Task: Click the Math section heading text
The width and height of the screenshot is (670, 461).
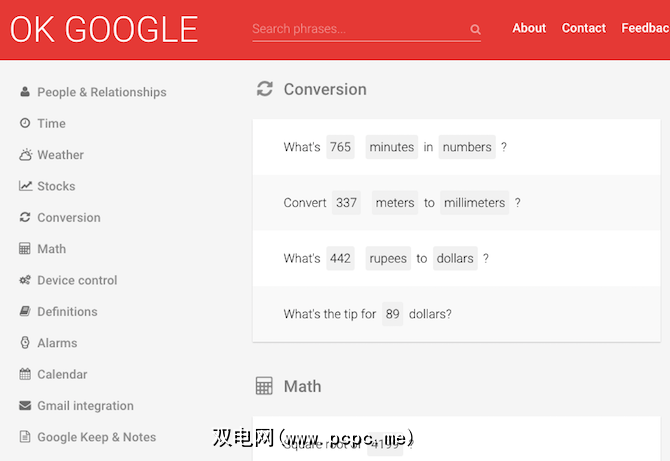Action: point(303,386)
